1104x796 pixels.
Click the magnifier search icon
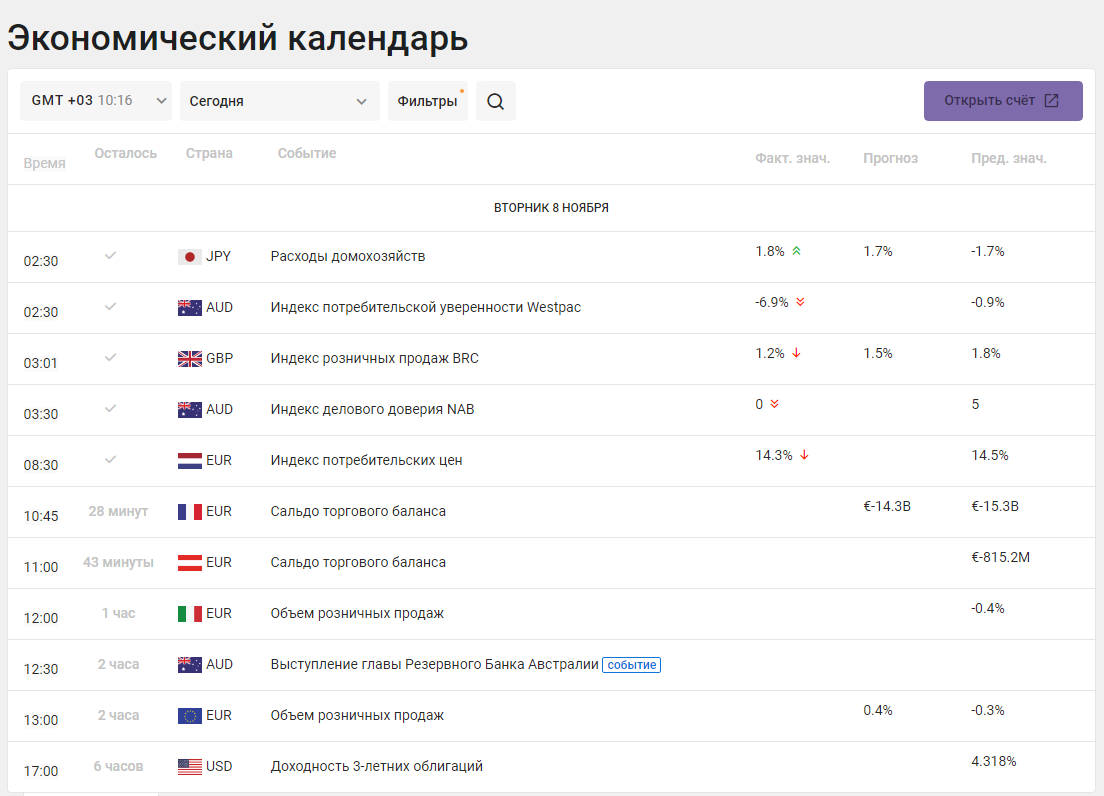(496, 101)
